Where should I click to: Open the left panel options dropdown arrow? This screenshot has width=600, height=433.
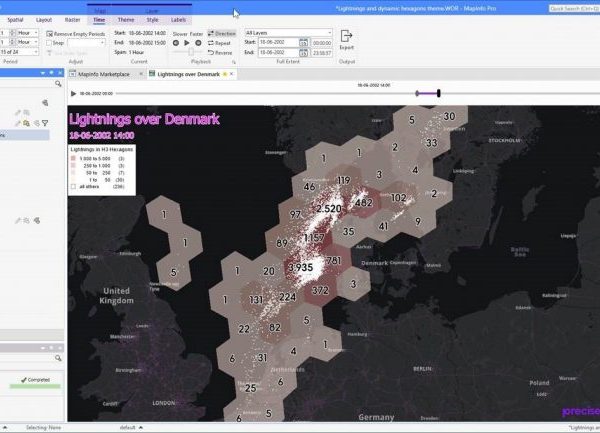click(42, 73)
